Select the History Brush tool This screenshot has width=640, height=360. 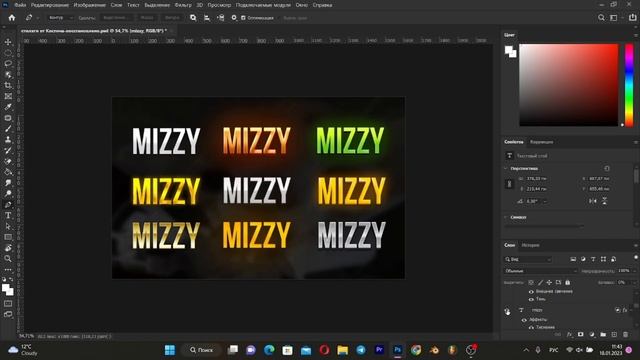click(x=8, y=150)
